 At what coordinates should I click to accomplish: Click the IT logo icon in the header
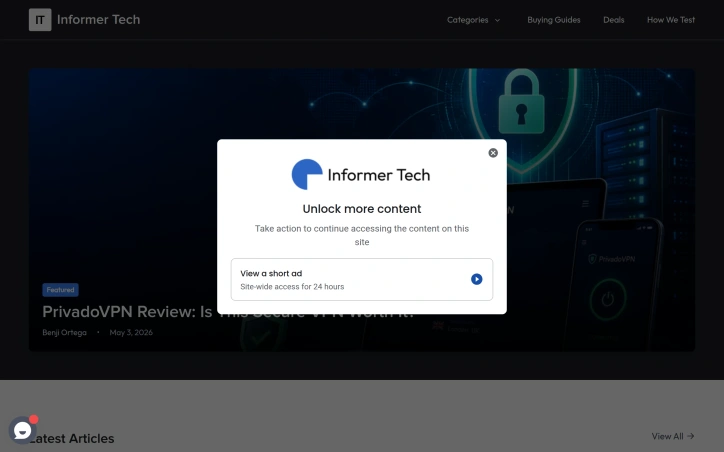(40, 20)
